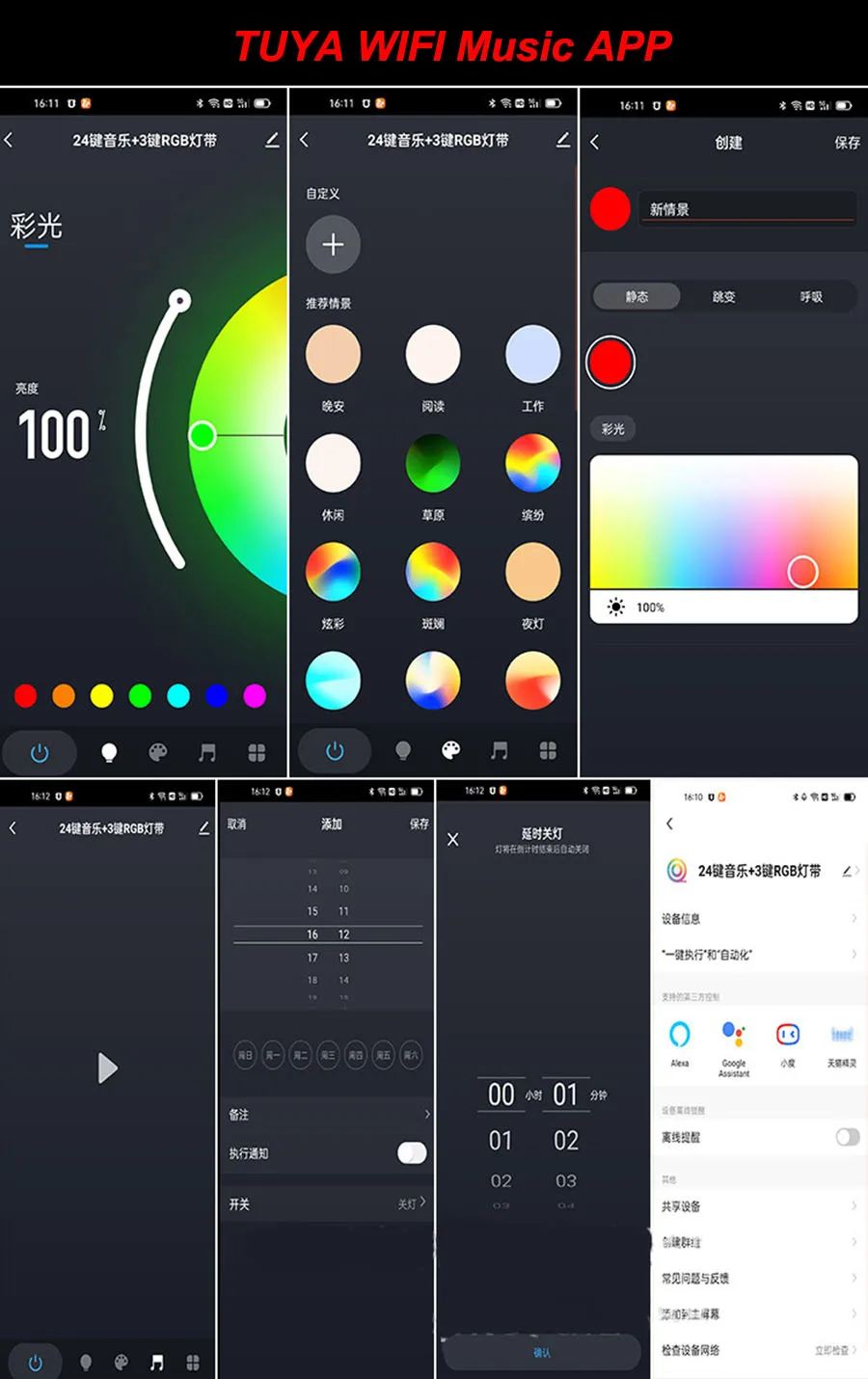Tap 保存 on the 创建 screen
This screenshot has width=868, height=1379.
click(x=847, y=142)
